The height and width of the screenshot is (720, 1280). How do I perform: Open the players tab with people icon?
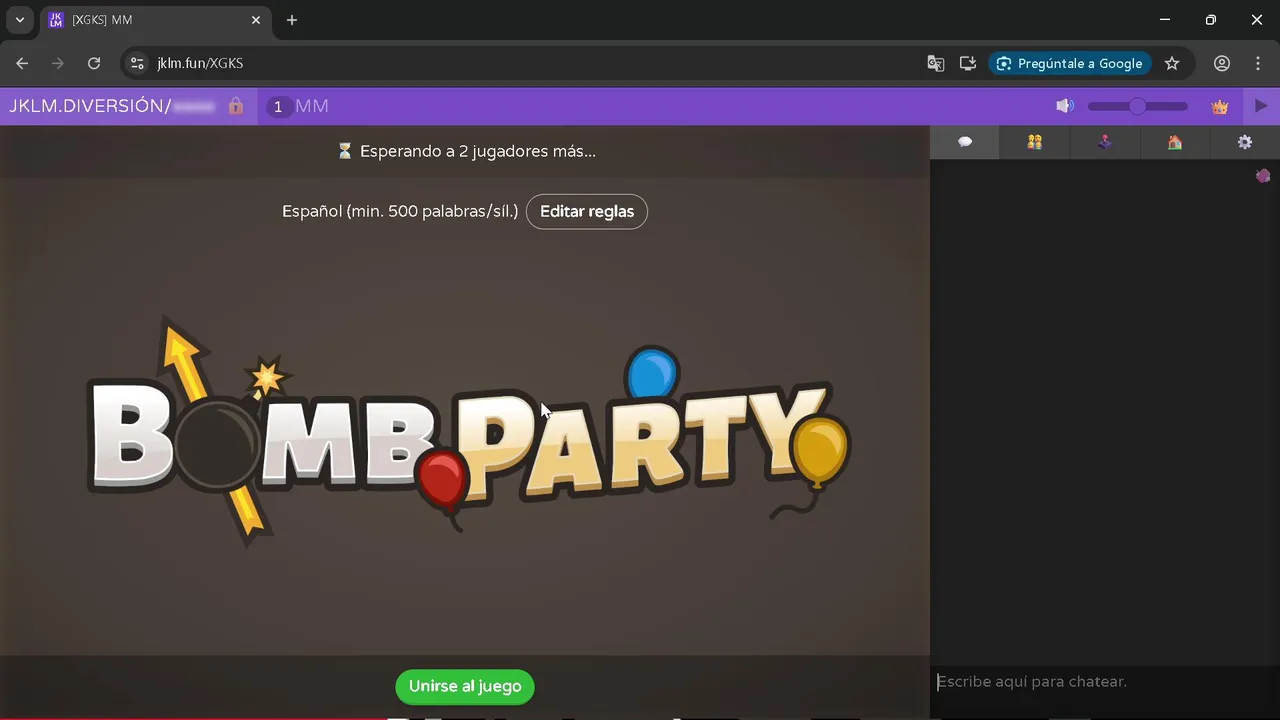(x=1035, y=142)
